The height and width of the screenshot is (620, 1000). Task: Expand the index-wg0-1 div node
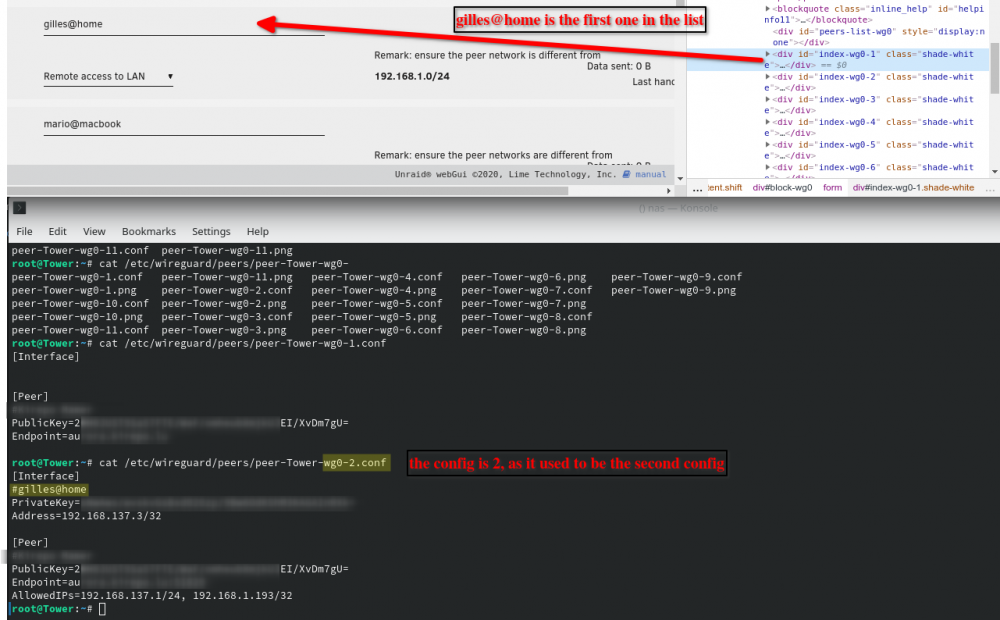click(767, 54)
